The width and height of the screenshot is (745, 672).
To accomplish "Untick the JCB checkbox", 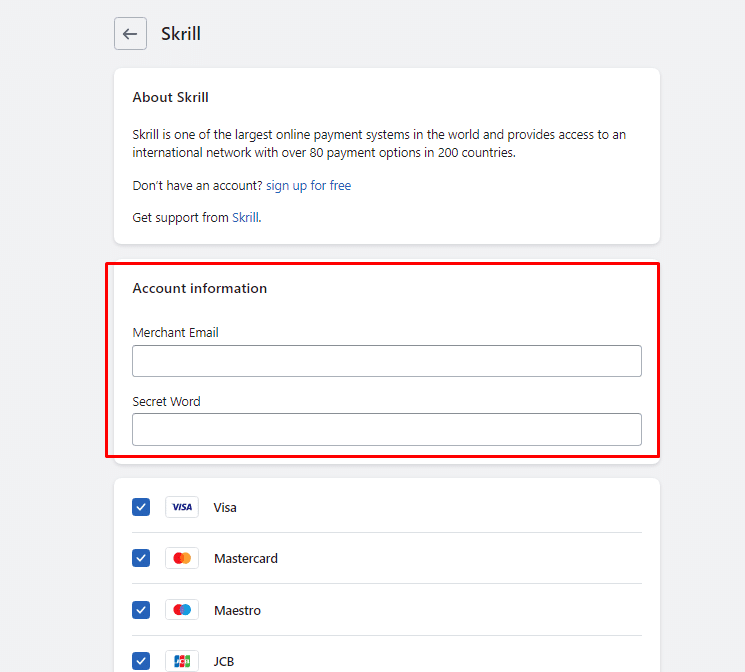I will point(141,661).
